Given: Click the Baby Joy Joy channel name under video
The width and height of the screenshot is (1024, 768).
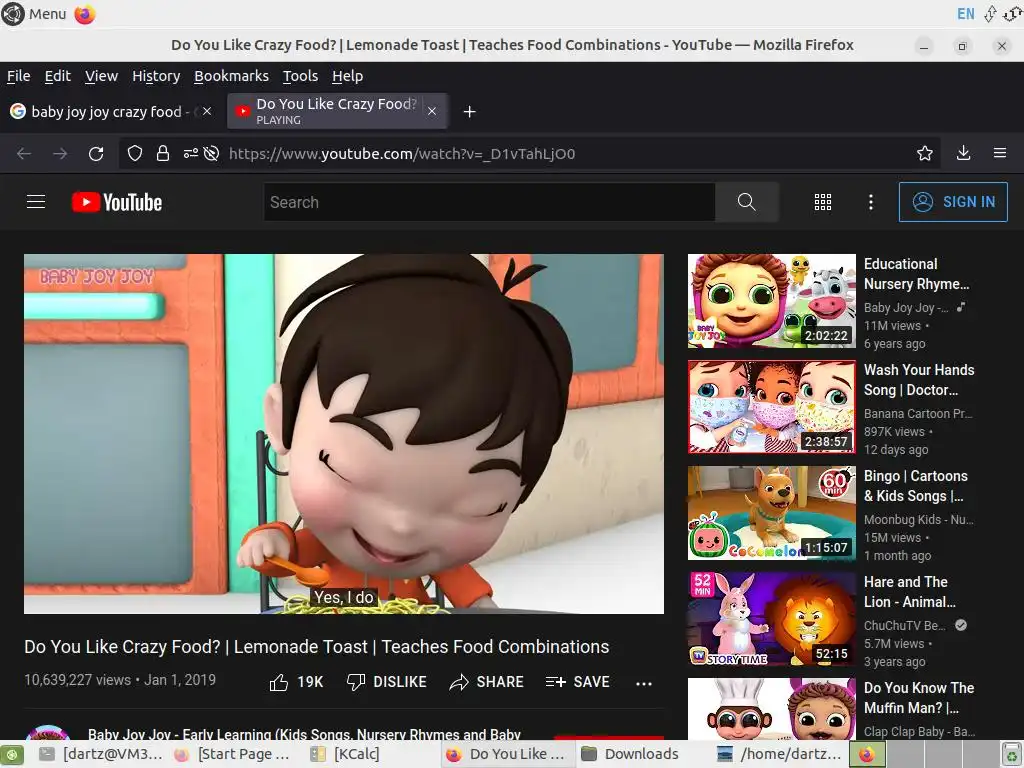Looking at the screenshot, I should (x=304, y=733).
